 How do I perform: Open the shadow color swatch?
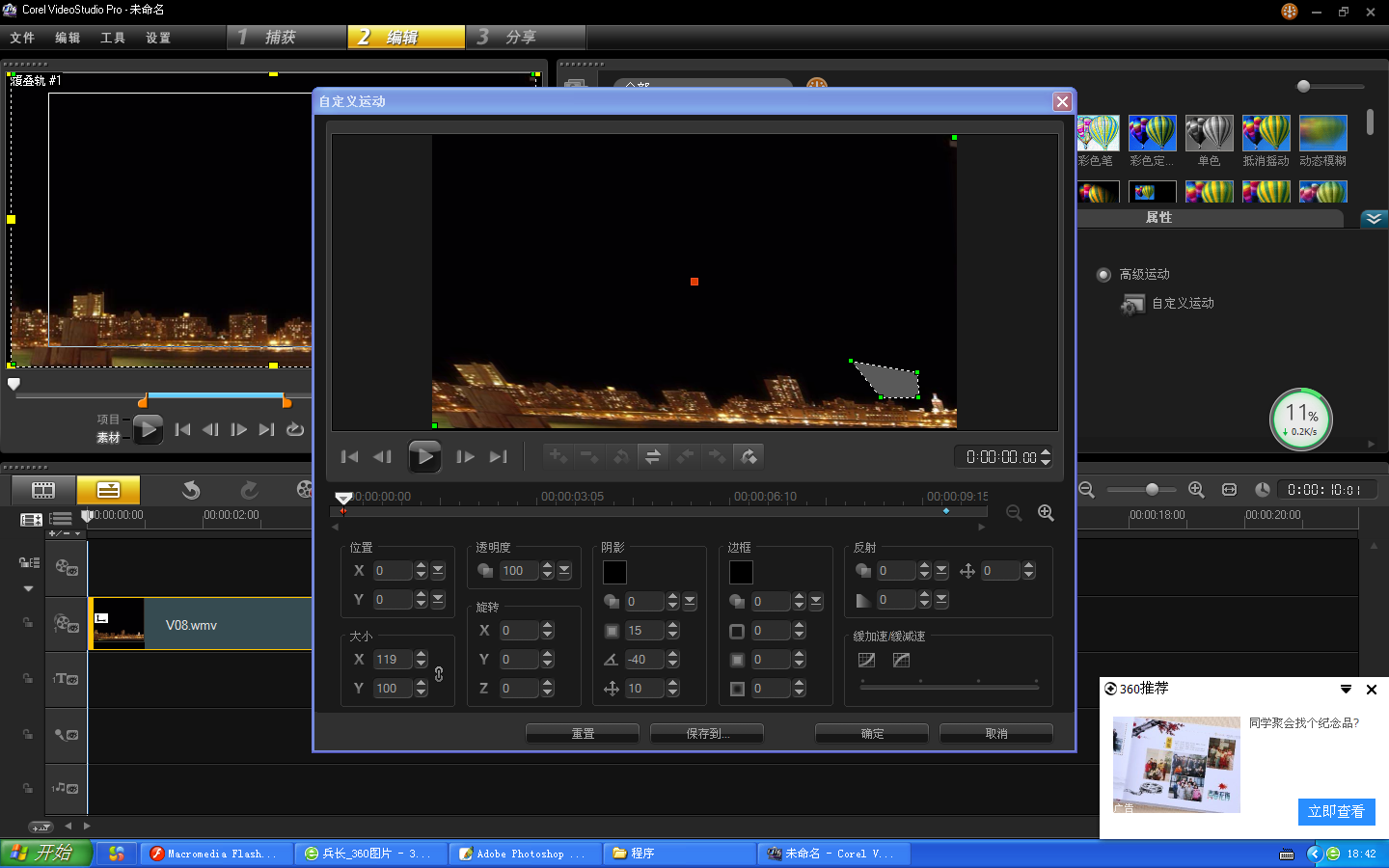[614, 572]
